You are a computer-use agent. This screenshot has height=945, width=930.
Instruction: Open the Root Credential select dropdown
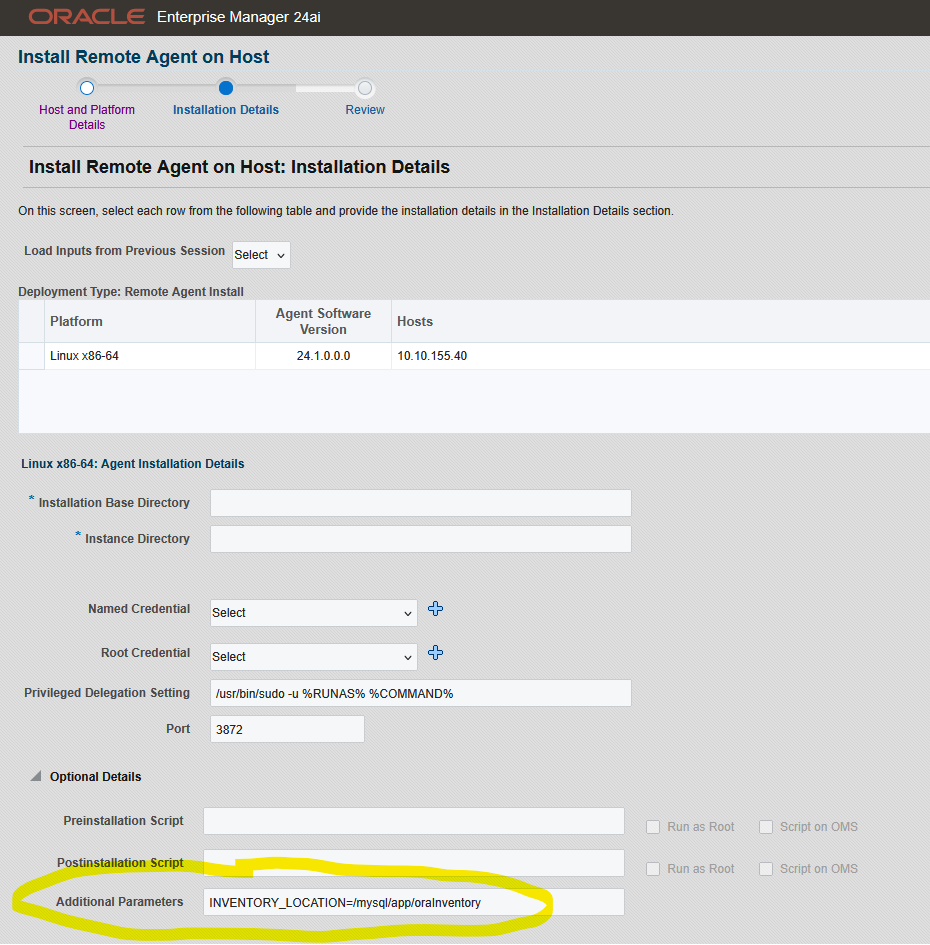tap(314, 657)
